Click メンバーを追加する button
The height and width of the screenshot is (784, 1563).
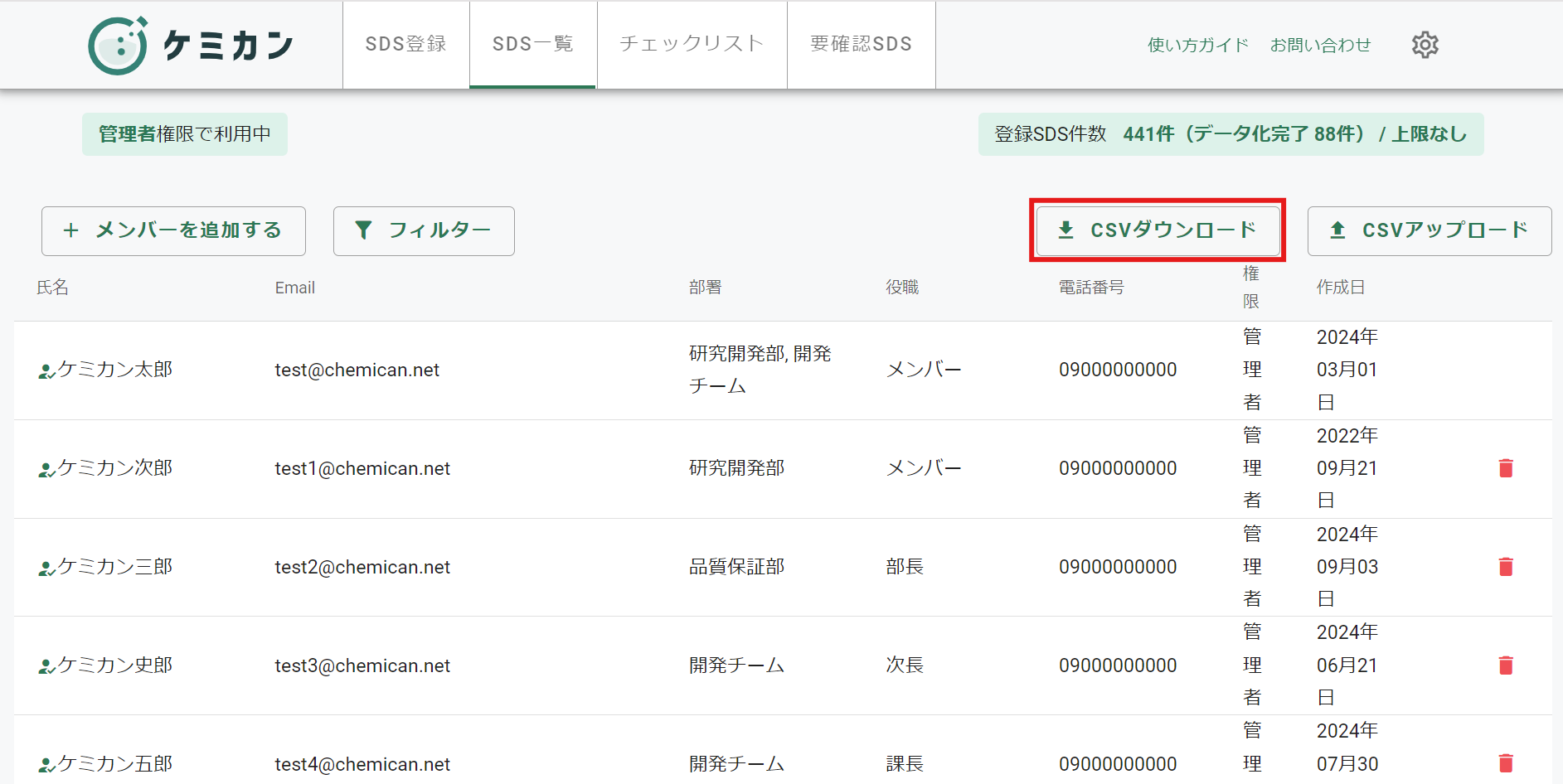pyautogui.click(x=173, y=230)
